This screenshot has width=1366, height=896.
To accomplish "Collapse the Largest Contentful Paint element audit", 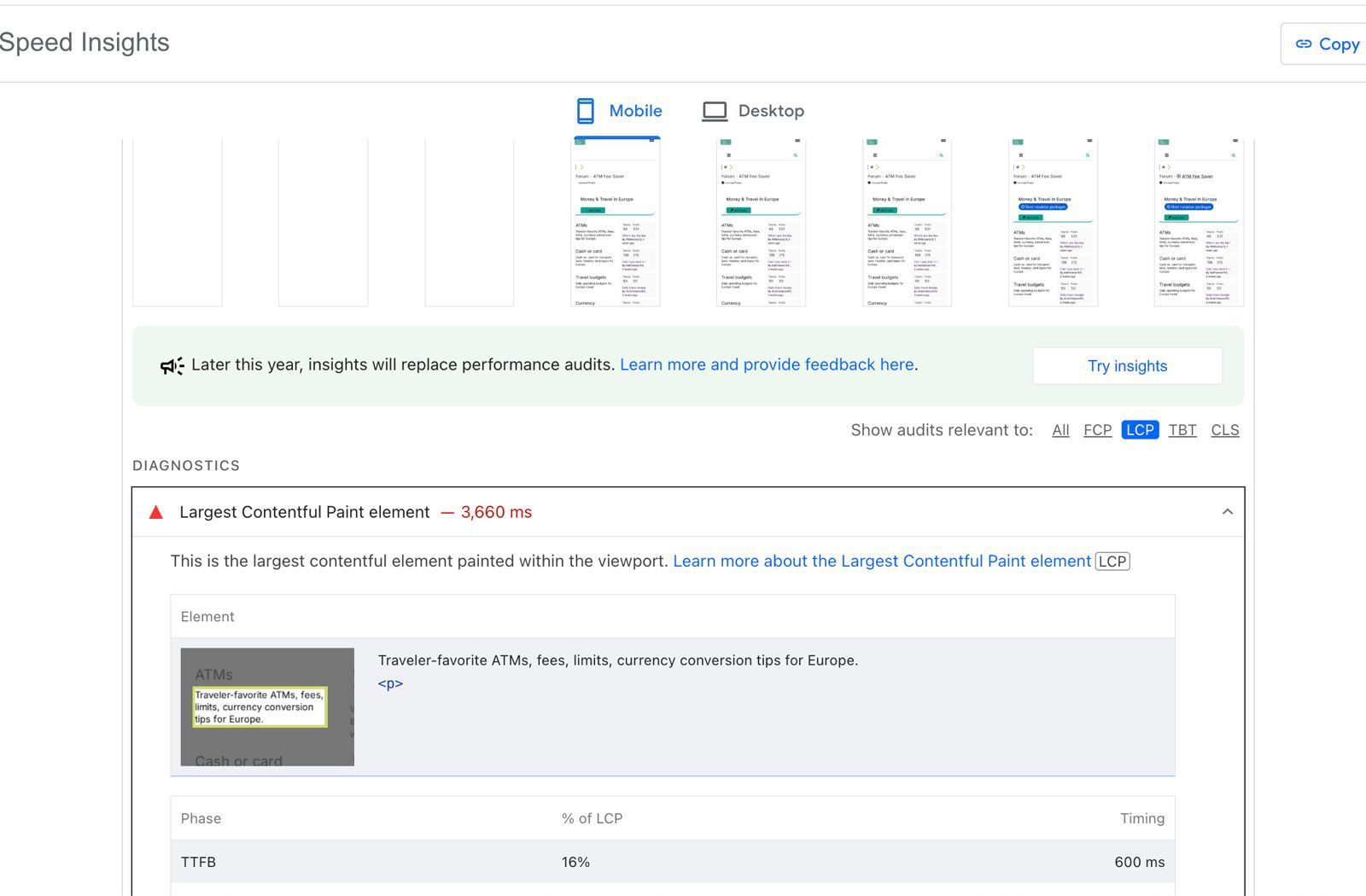I will pos(1227,512).
